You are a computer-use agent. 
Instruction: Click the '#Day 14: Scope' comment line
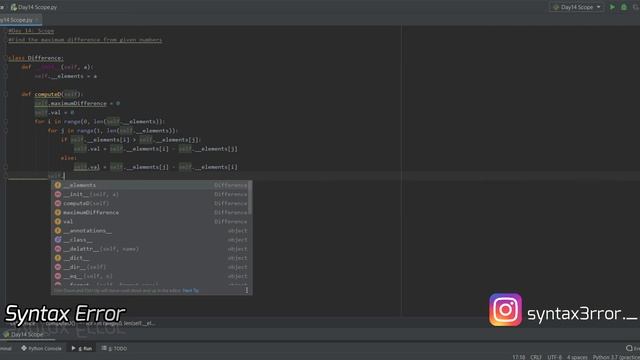[31, 31]
